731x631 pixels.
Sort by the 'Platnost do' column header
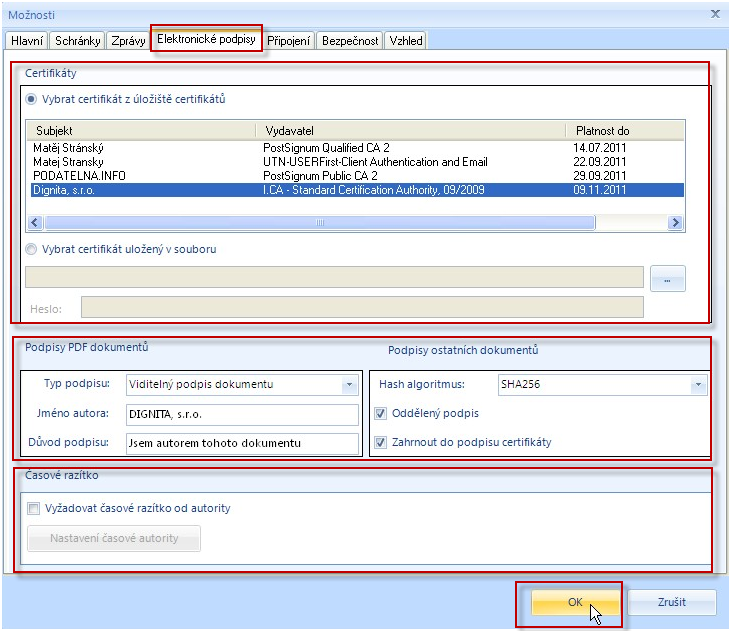625,131
